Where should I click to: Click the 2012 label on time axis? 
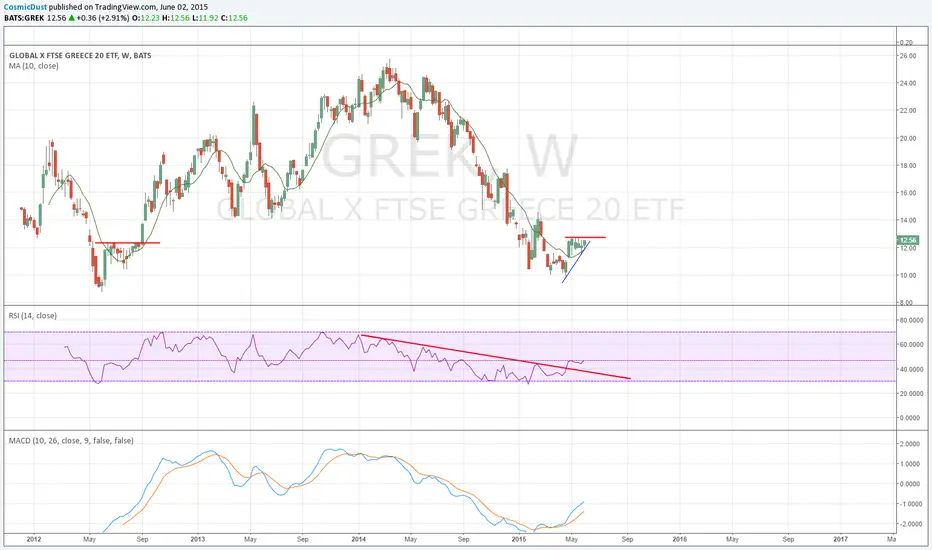[x=34, y=539]
